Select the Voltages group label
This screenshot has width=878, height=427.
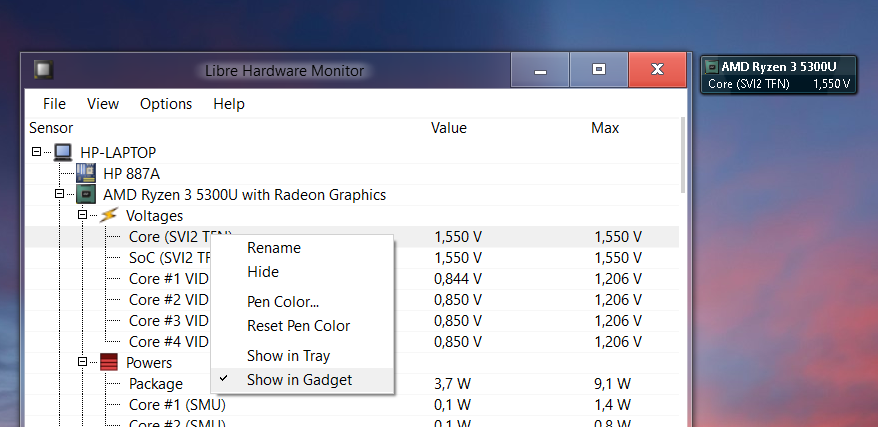155,216
